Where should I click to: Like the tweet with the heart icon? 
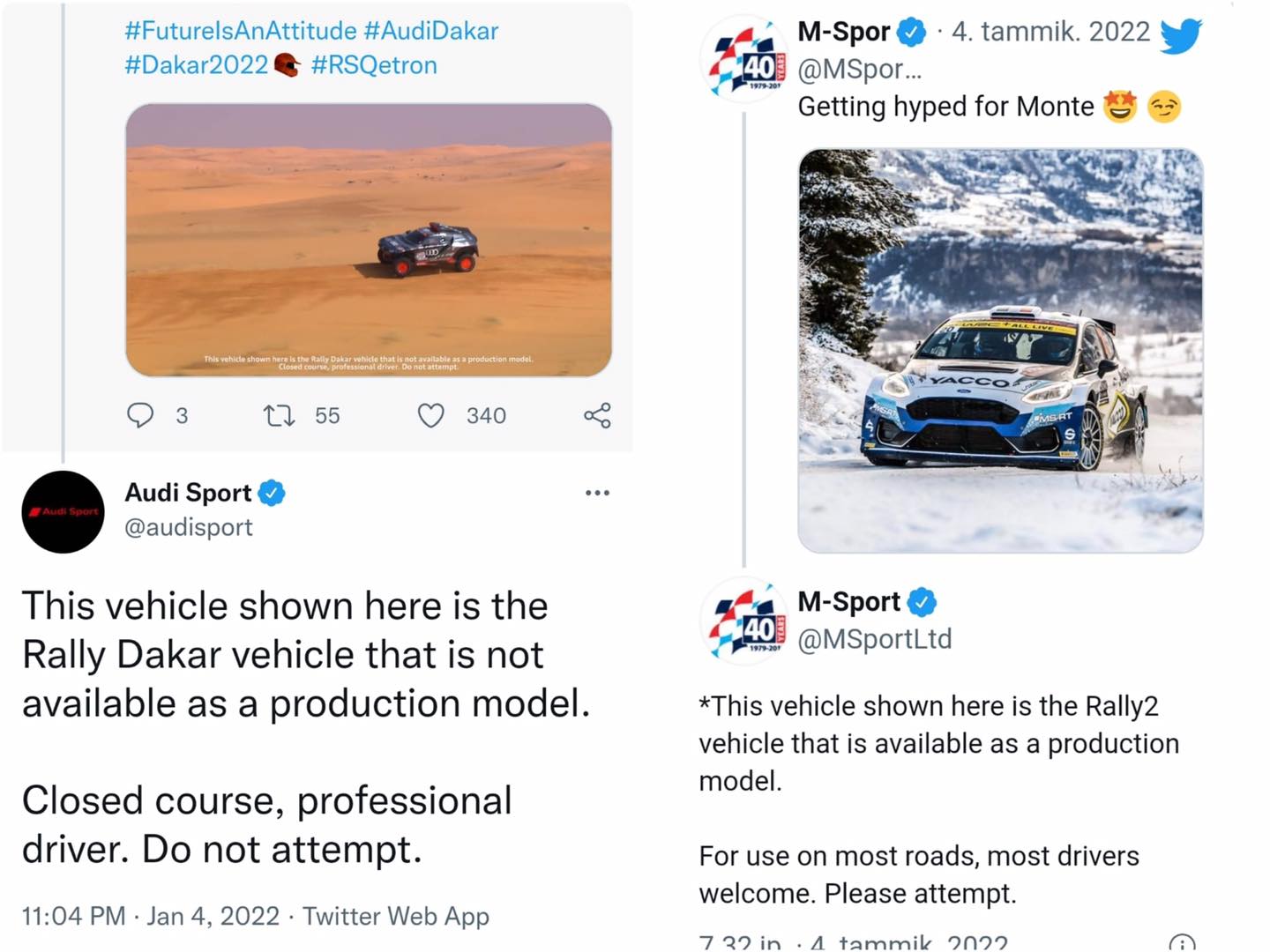430,415
